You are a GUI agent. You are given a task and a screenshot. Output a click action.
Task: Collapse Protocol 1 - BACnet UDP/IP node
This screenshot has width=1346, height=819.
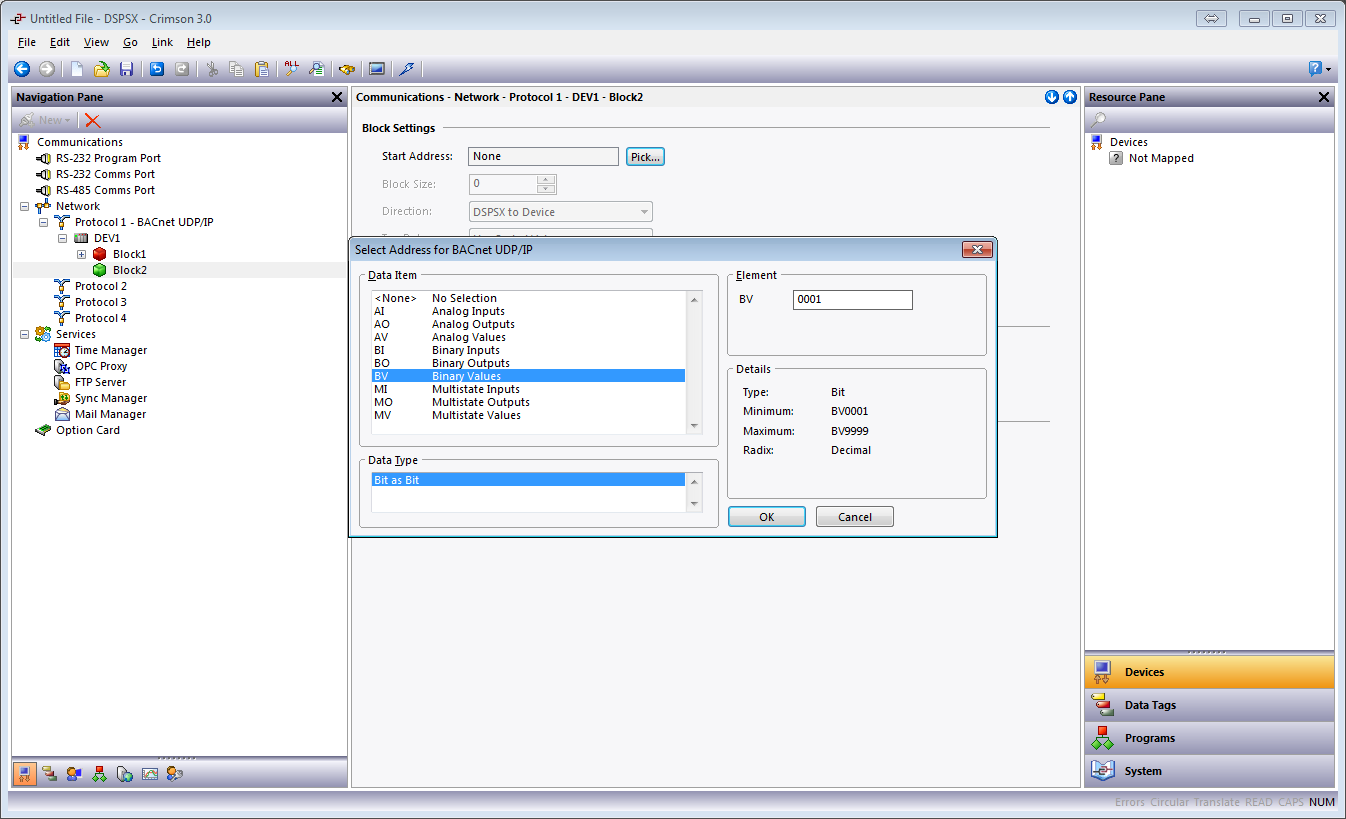[43, 222]
